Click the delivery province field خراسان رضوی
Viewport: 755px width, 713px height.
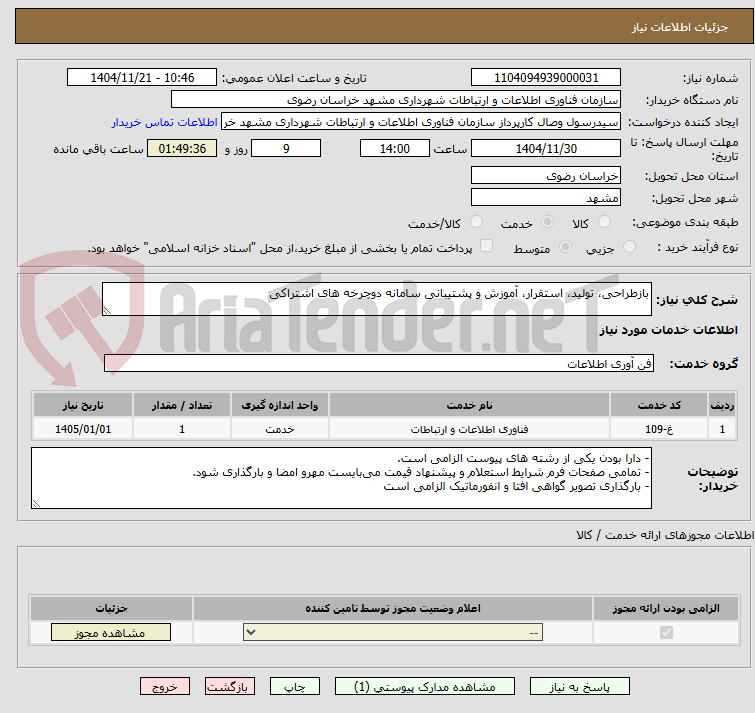(x=546, y=175)
